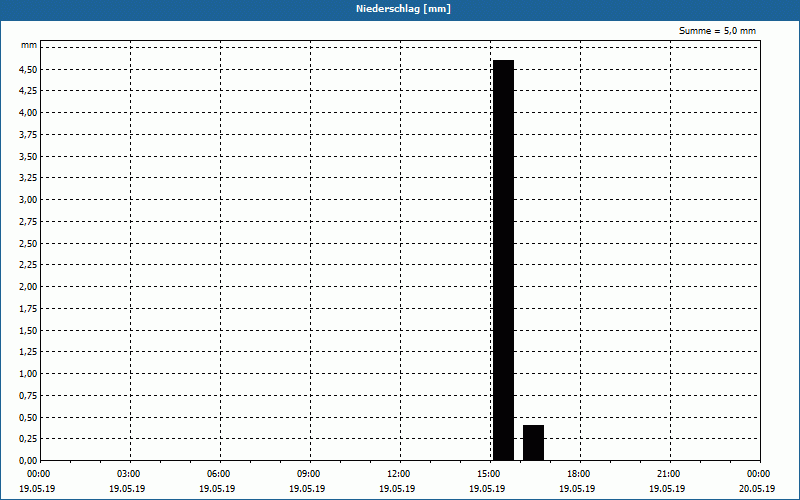Click the 1,00 y-axis value
This screenshot has width=800, height=500.
(28, 374)
